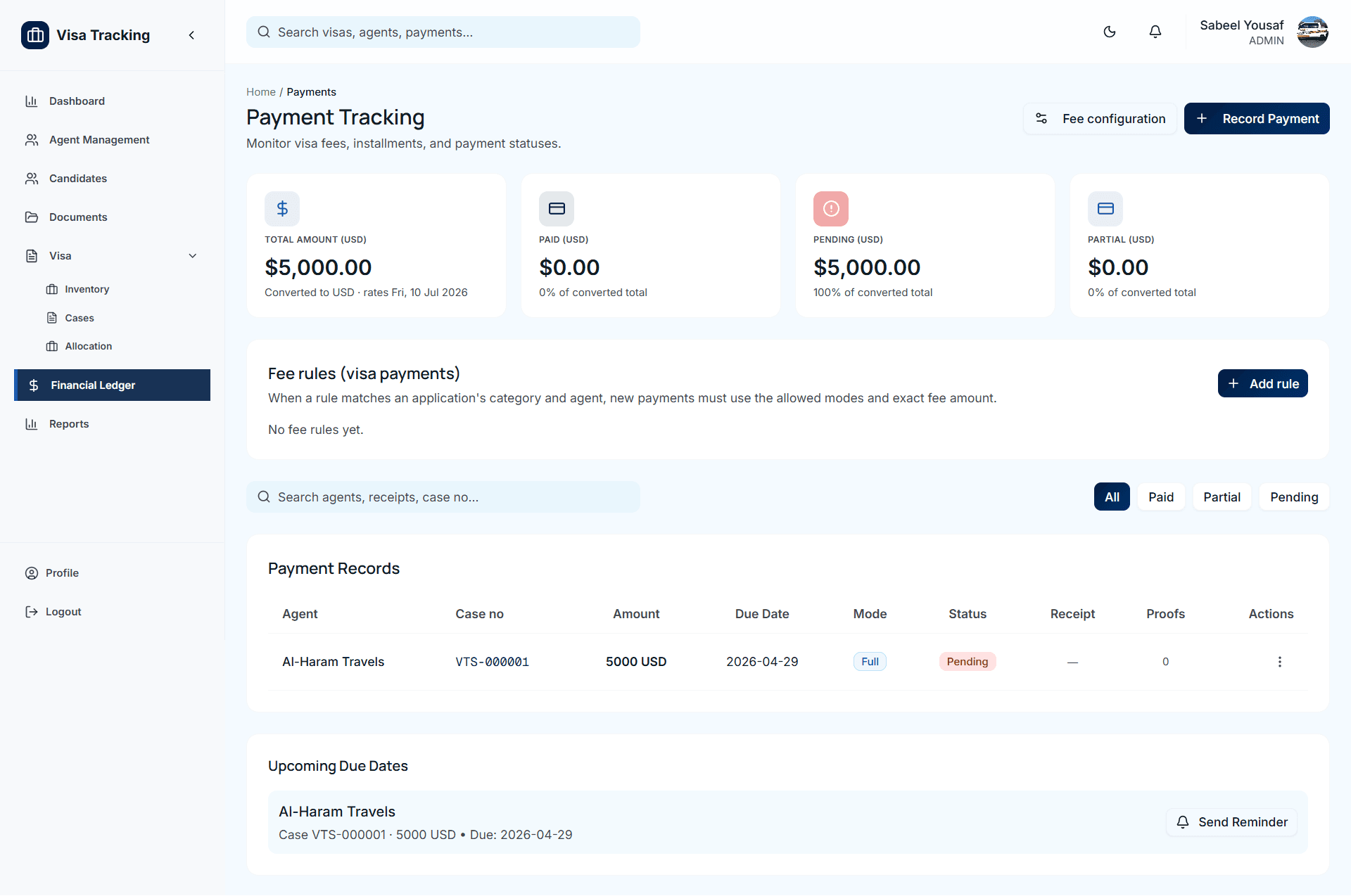Open notifications bell in top bar

pos(1155,32)
